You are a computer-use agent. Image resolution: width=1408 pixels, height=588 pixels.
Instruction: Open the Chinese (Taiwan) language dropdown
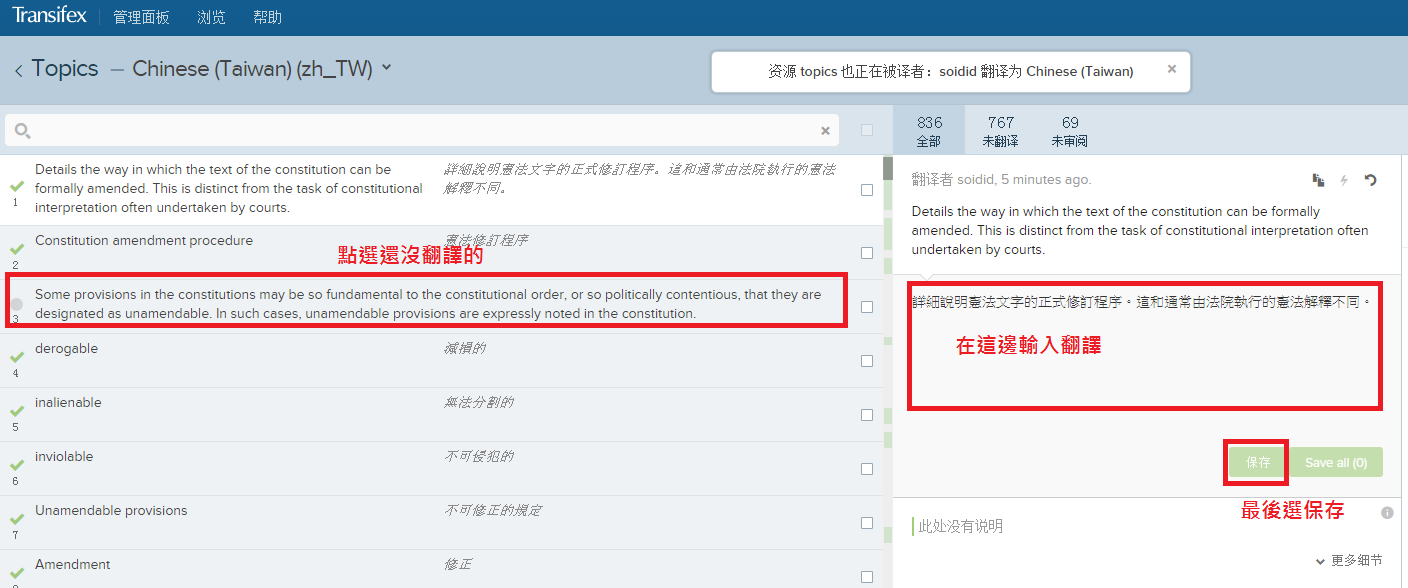387,68
